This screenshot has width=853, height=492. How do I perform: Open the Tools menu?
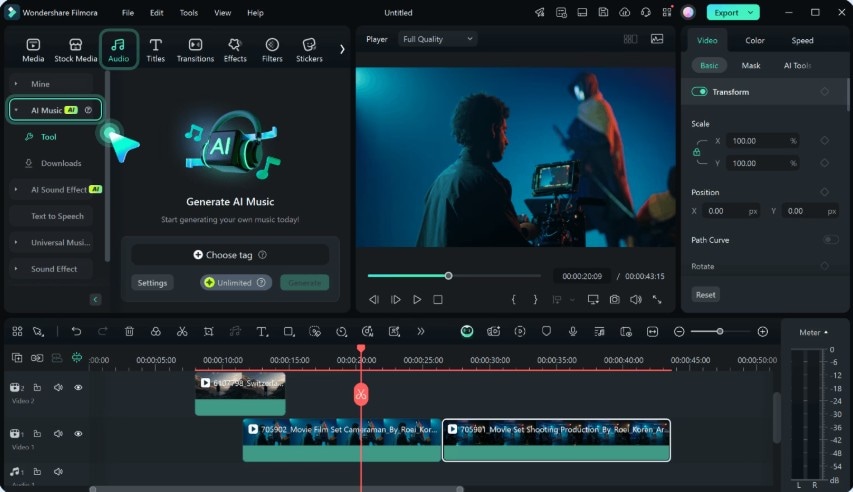point(188,13)
